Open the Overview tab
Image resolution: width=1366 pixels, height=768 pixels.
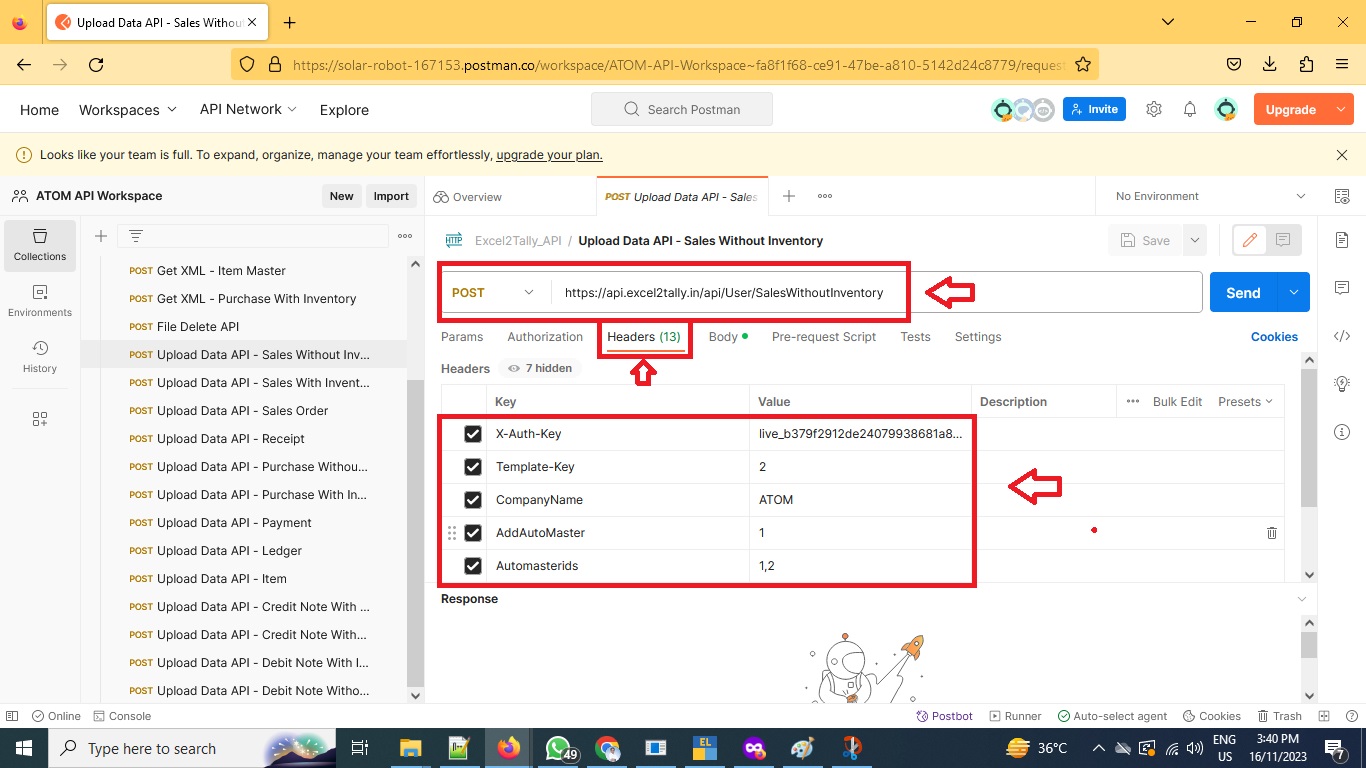tap(468, 197)
